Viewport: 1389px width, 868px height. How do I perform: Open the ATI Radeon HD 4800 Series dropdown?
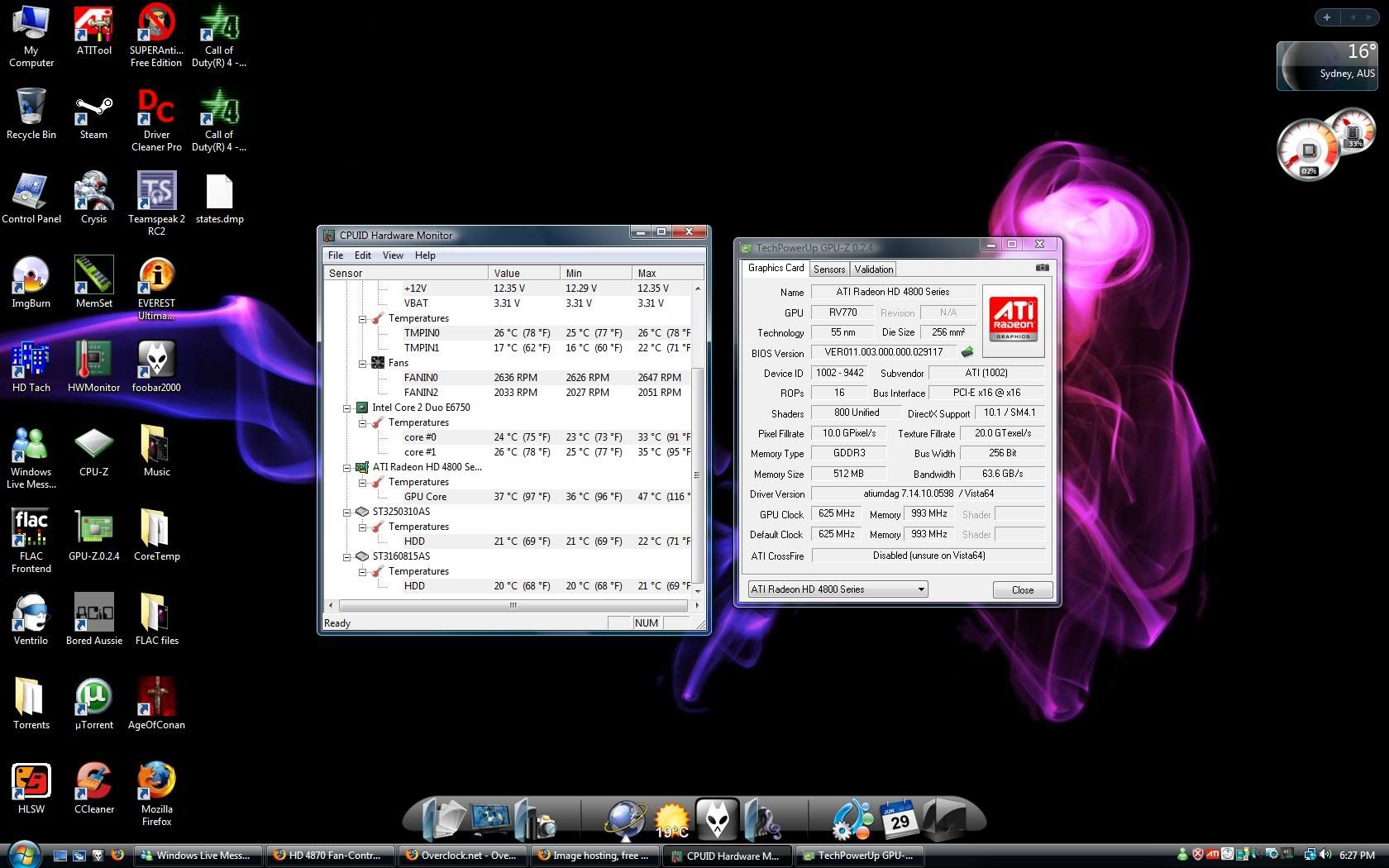click(837, 589)
